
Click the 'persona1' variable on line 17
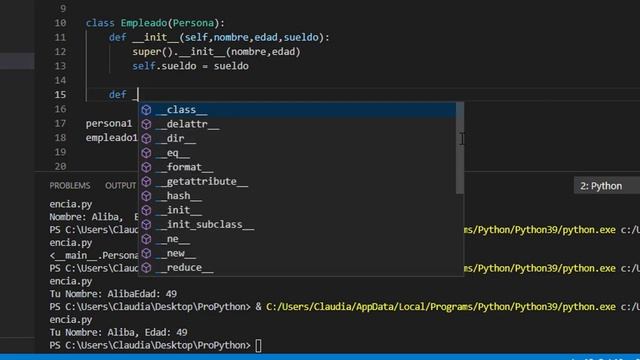pos(109,123)
